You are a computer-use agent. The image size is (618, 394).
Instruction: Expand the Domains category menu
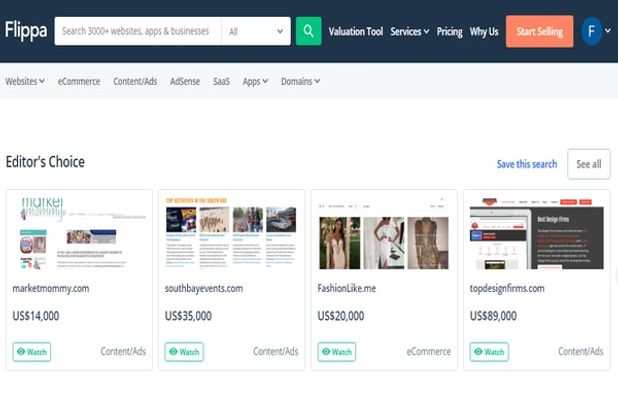pyautogui.click(x=300, y=82)
